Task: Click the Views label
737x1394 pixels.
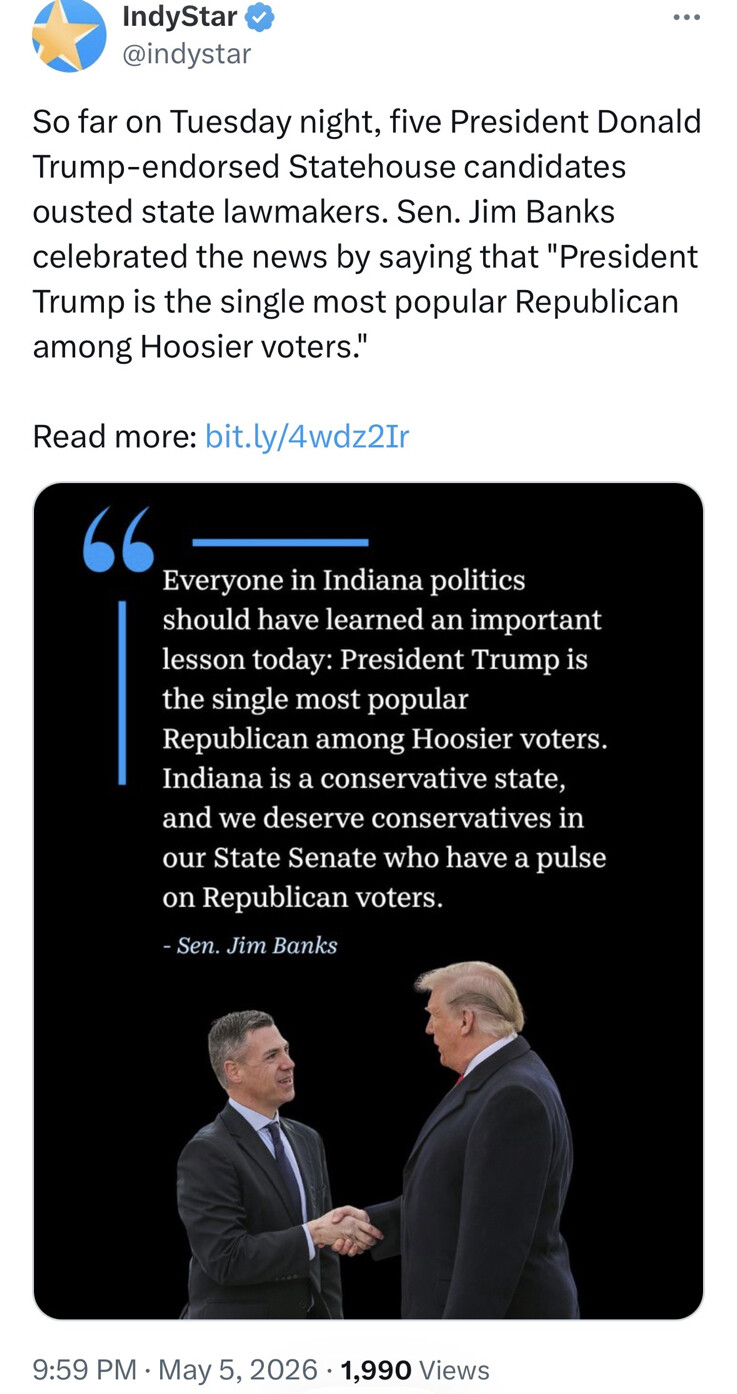Action: coord(454,1369)
